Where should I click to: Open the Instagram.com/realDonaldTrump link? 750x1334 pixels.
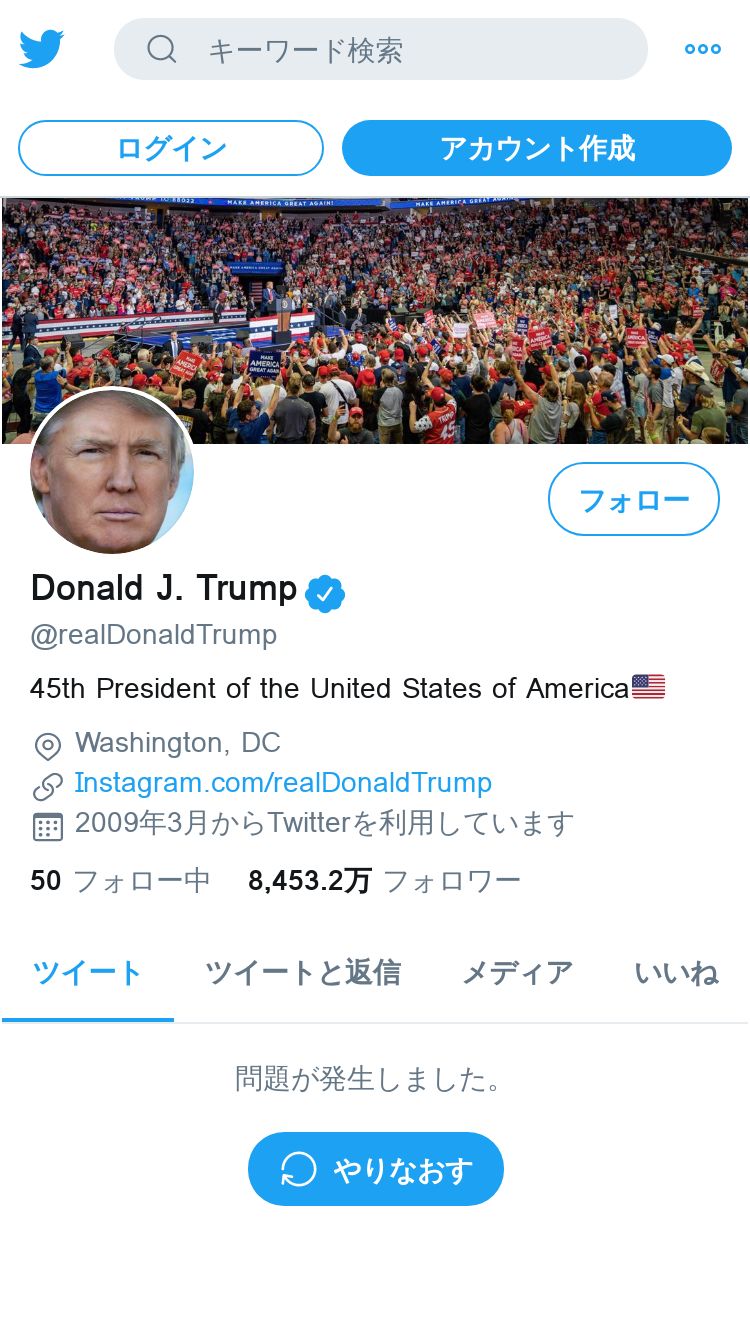click(283, 783)
